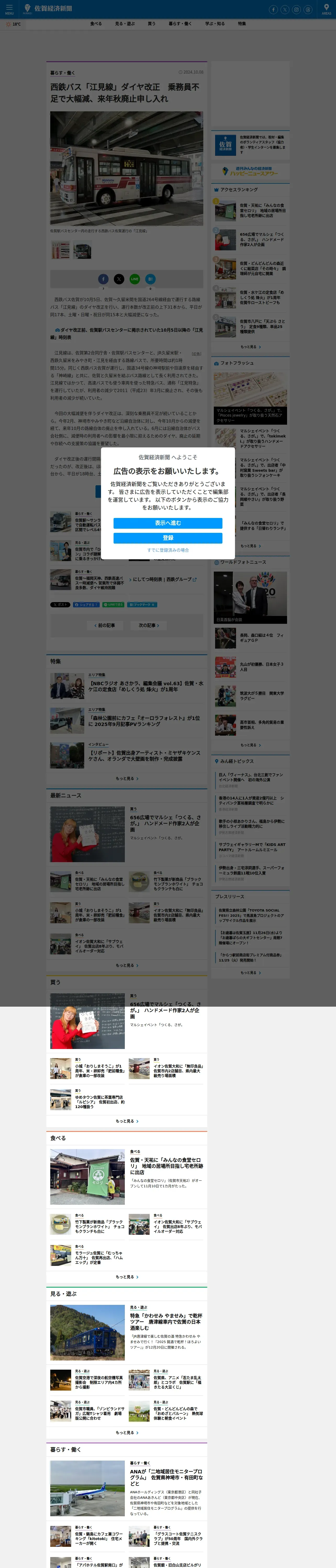This screenshot has height=1568, width=336.
Task: Click the 登録 button in the dialog
Action: click(168, 538)
